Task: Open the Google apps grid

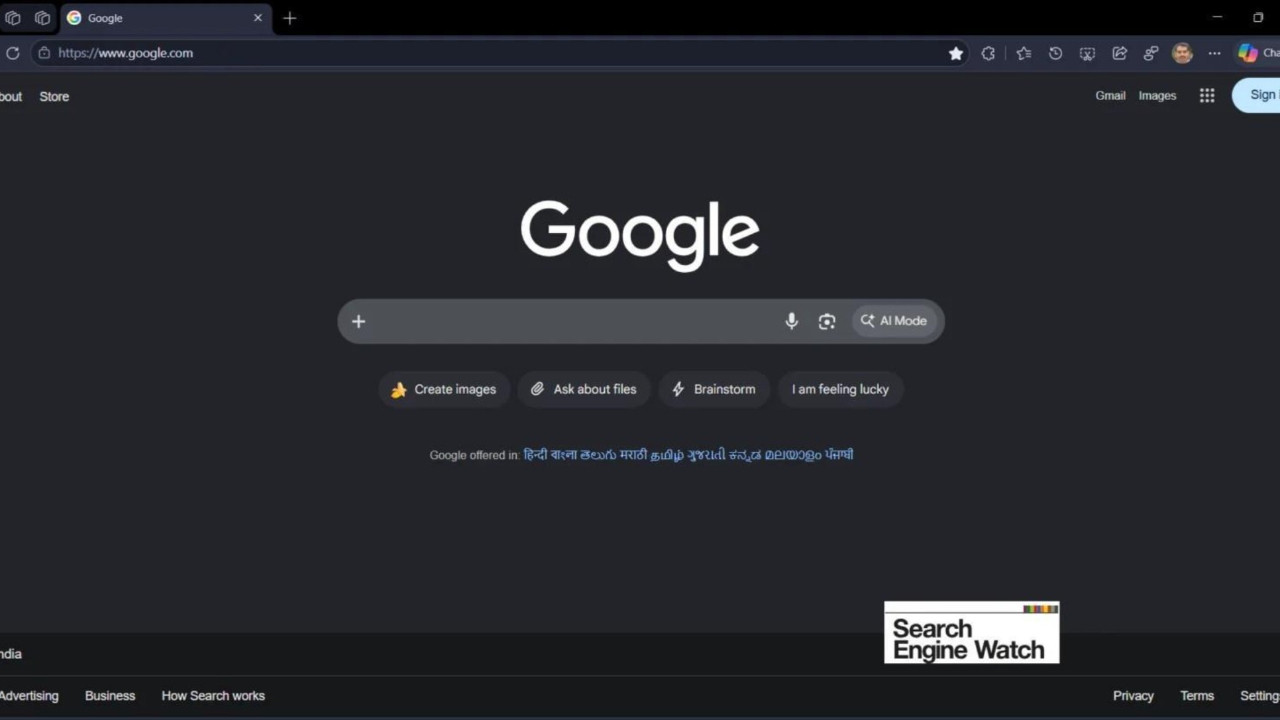Action: (x=1207, y=96)
